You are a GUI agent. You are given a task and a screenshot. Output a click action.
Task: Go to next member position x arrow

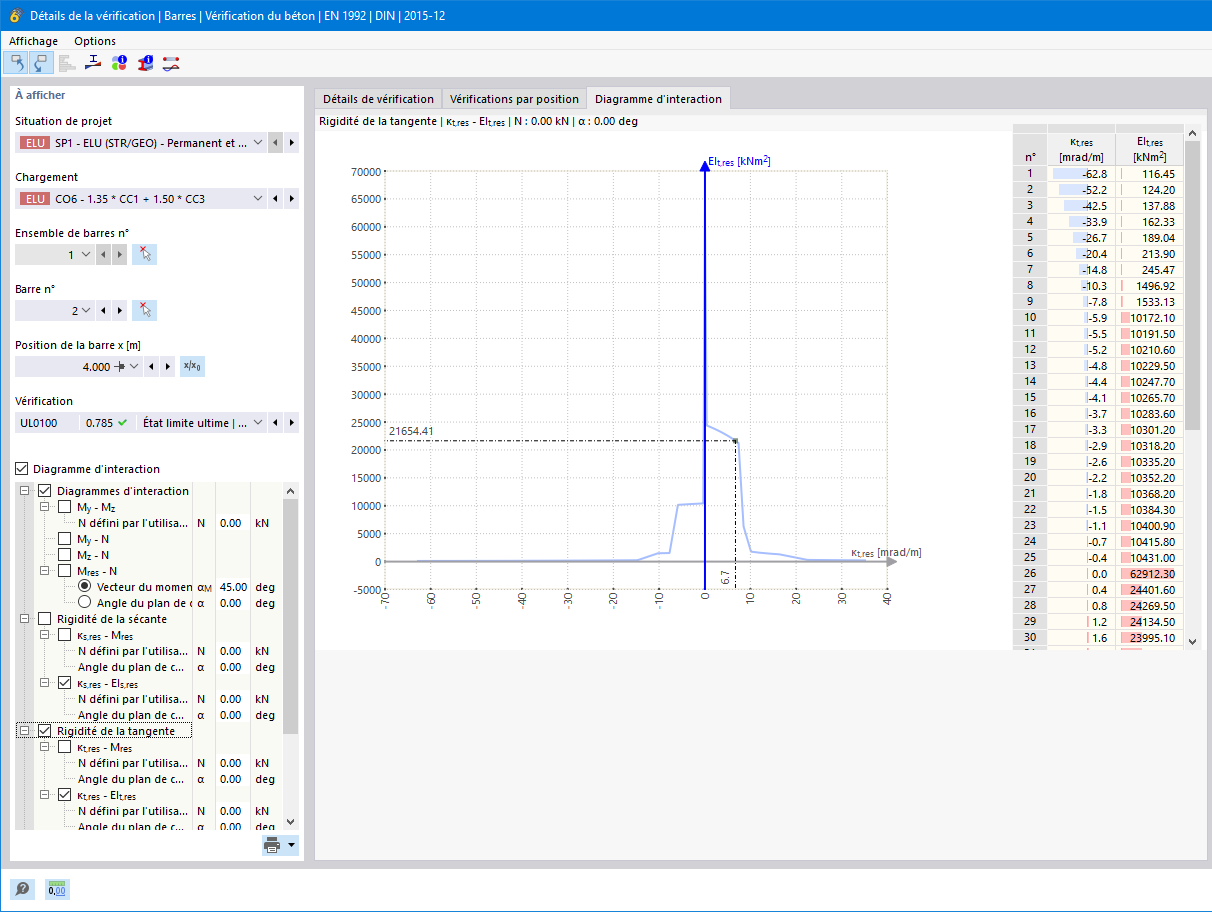click(x=167, y=367)
